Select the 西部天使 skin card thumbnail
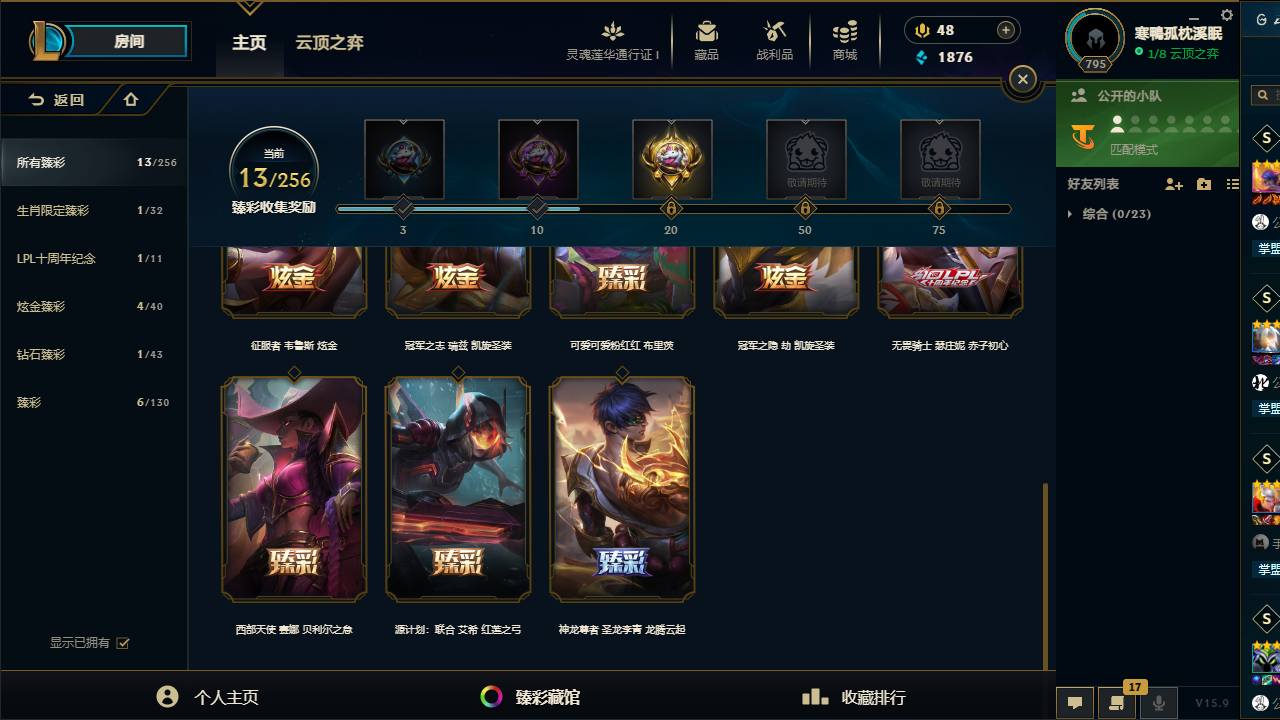This screenshot has width=1280, height=720. [293, 488]
